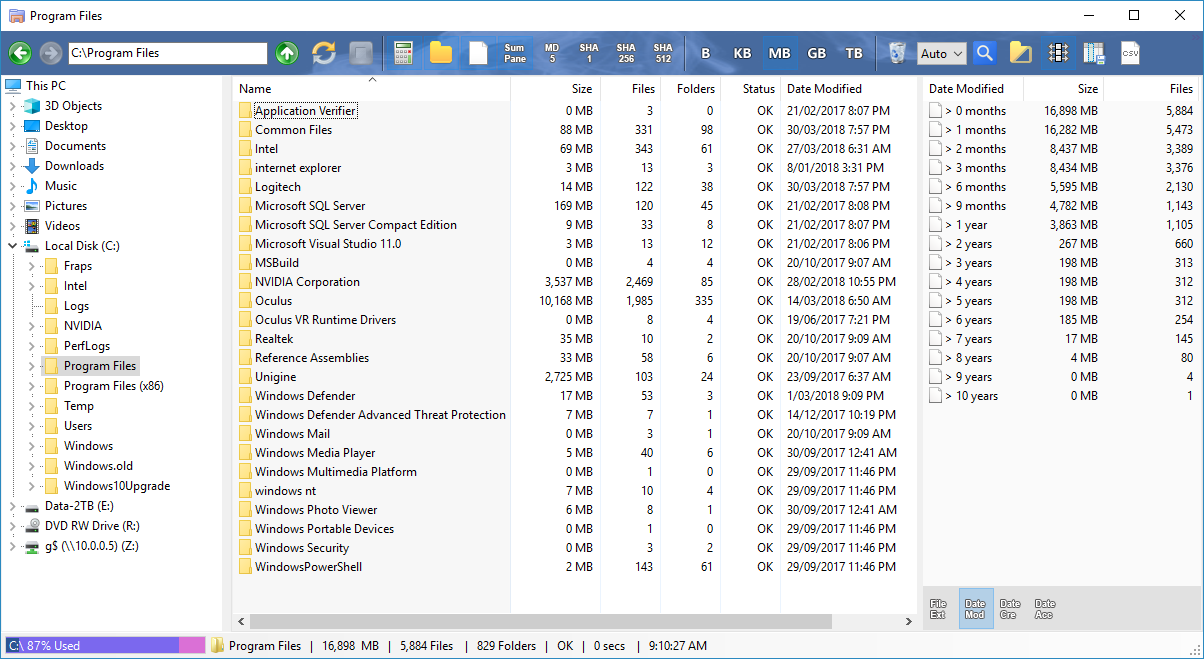Switch size units to KB
The height and width of the screenshot is (659, 1204).
tap(741, 52)
